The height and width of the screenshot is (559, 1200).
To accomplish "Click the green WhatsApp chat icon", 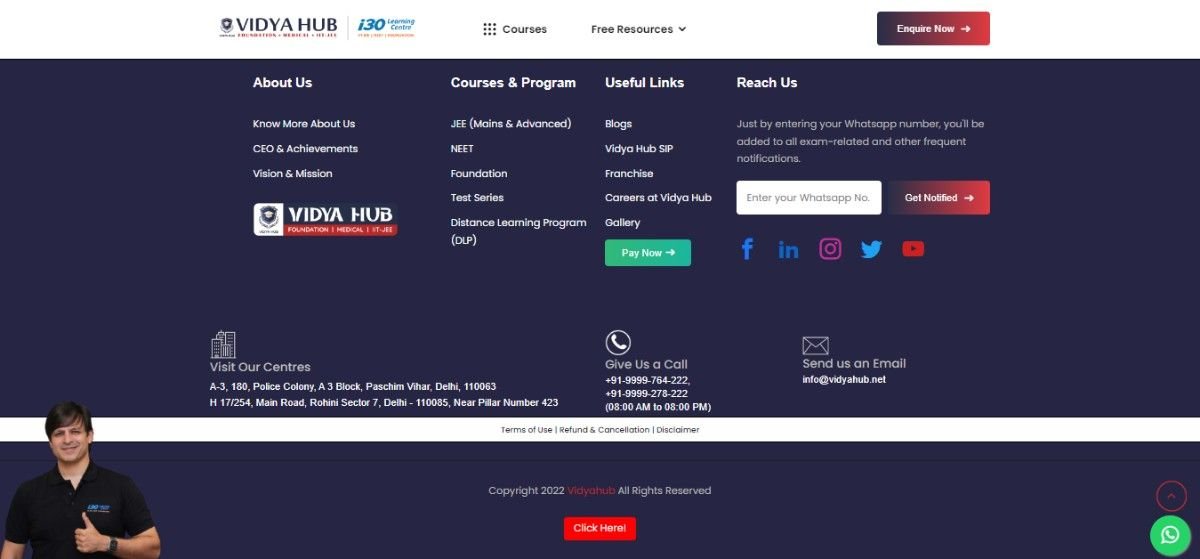I will (1170, 535).
